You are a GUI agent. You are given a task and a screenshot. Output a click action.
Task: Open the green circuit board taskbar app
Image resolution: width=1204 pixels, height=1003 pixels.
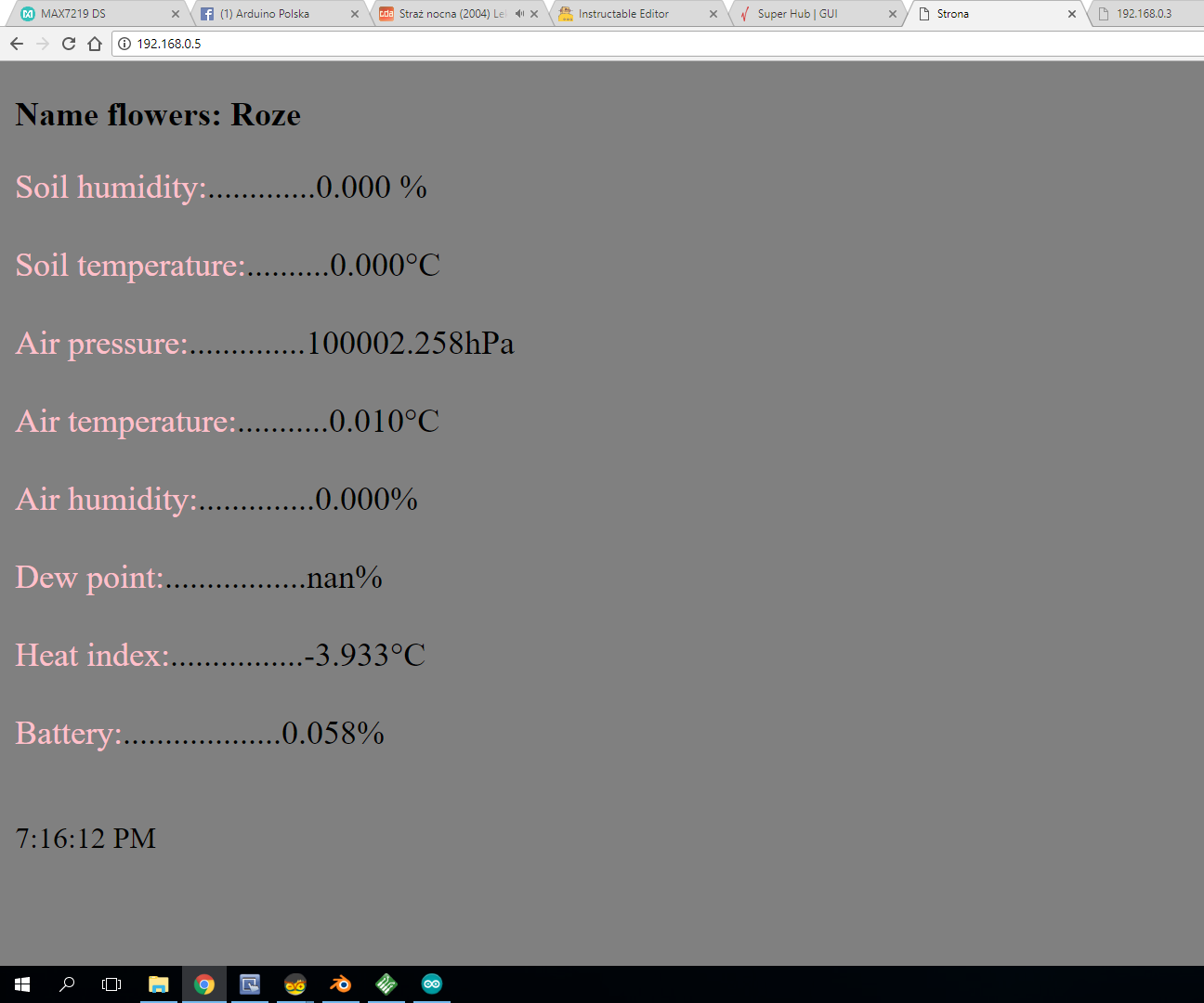(x=386, y=984)
